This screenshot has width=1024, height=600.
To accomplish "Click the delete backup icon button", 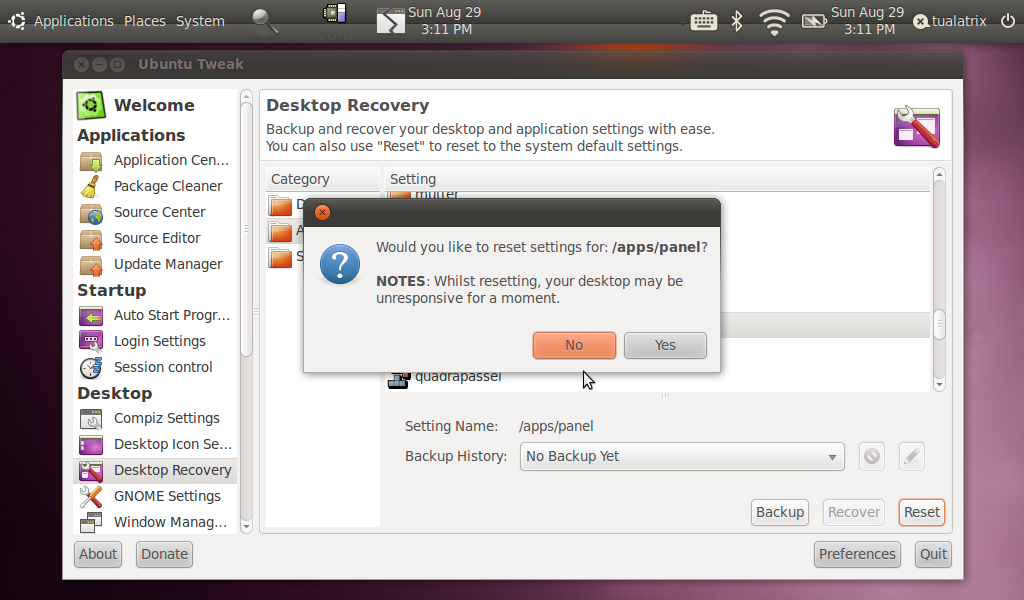I will point(872,456).
